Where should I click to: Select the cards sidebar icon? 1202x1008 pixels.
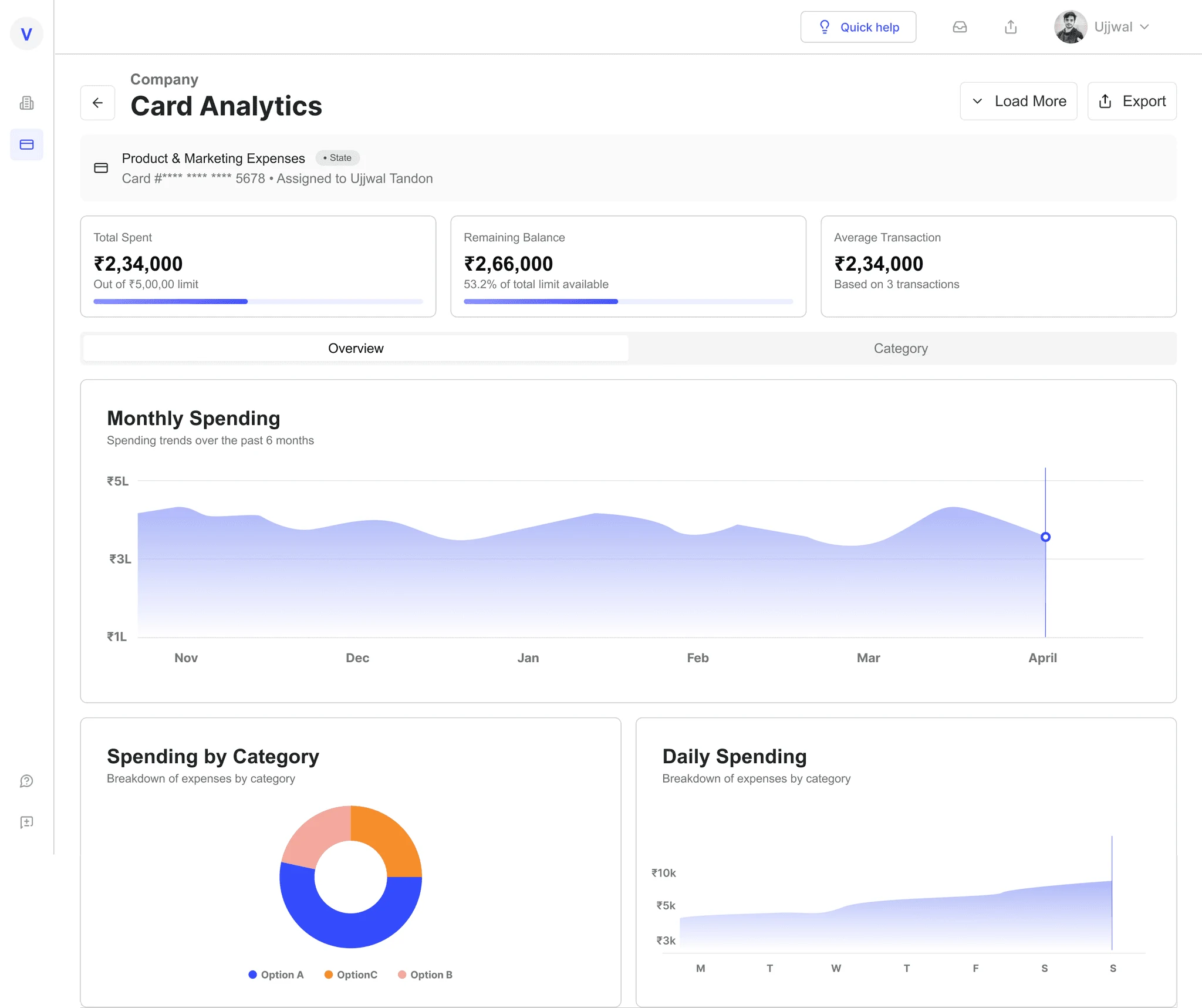(26, 144)
